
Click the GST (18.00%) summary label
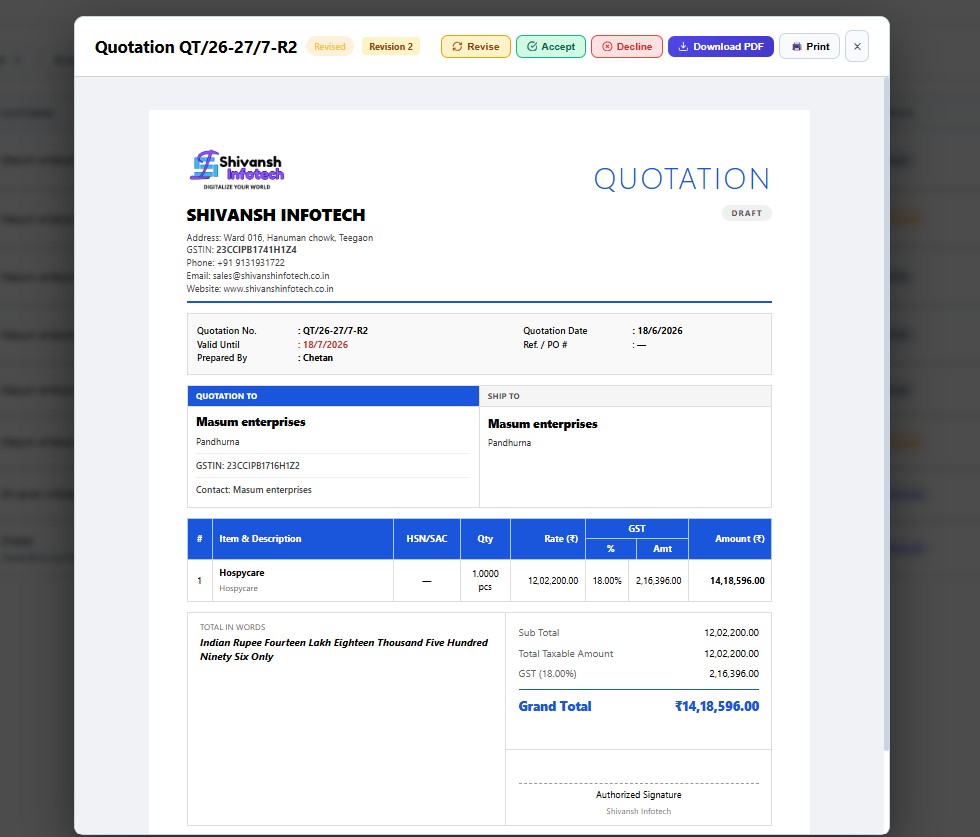point(547,674)
